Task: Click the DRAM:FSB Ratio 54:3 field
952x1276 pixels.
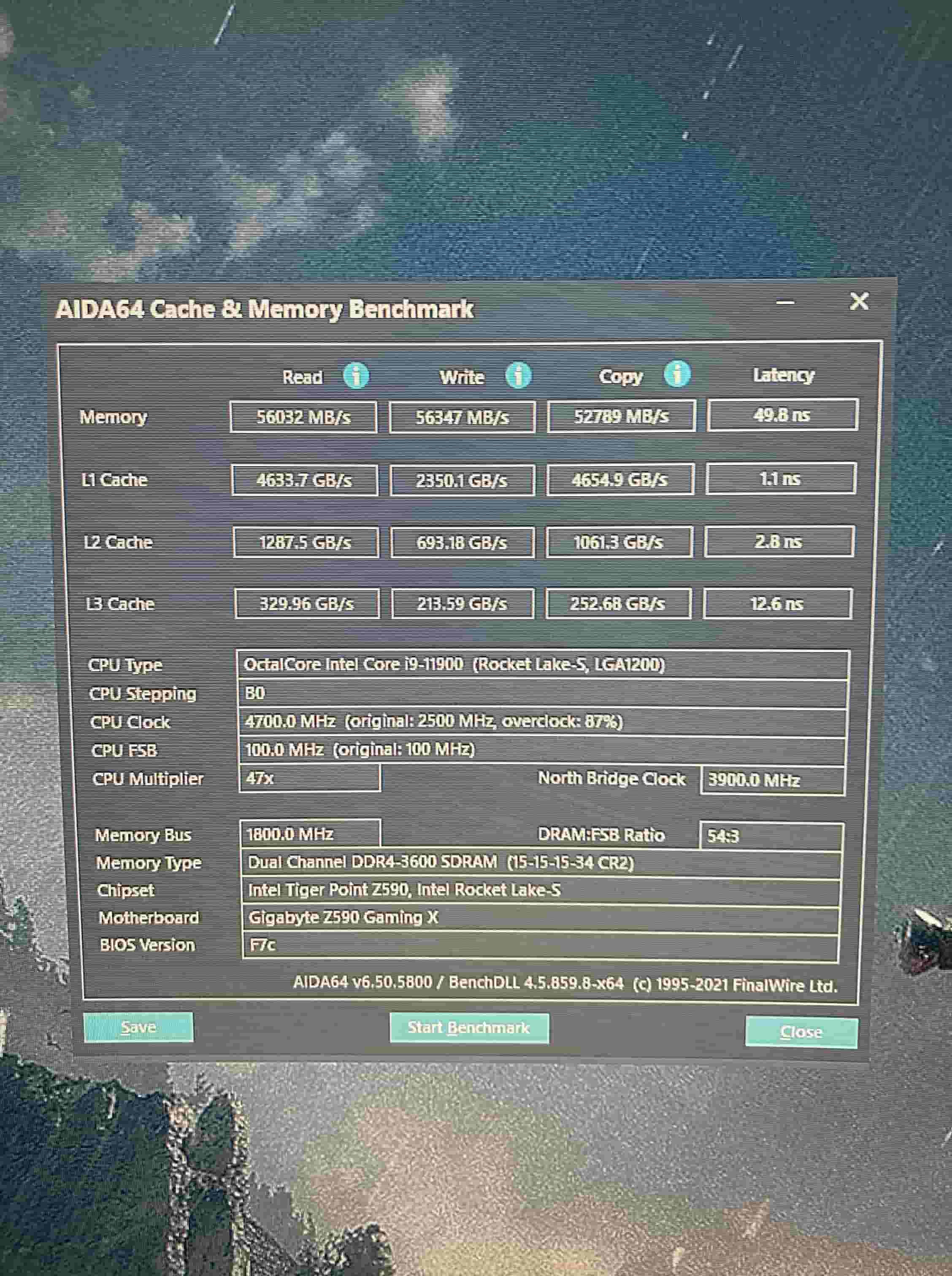Action: (x=771, y=836)
